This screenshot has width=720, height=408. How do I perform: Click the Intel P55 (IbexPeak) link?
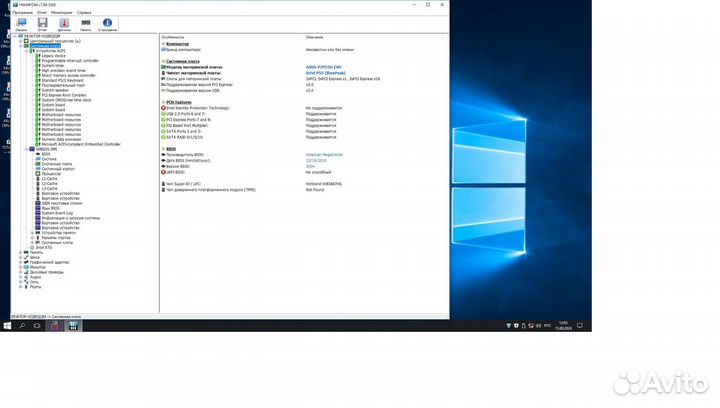coord(326,73)
